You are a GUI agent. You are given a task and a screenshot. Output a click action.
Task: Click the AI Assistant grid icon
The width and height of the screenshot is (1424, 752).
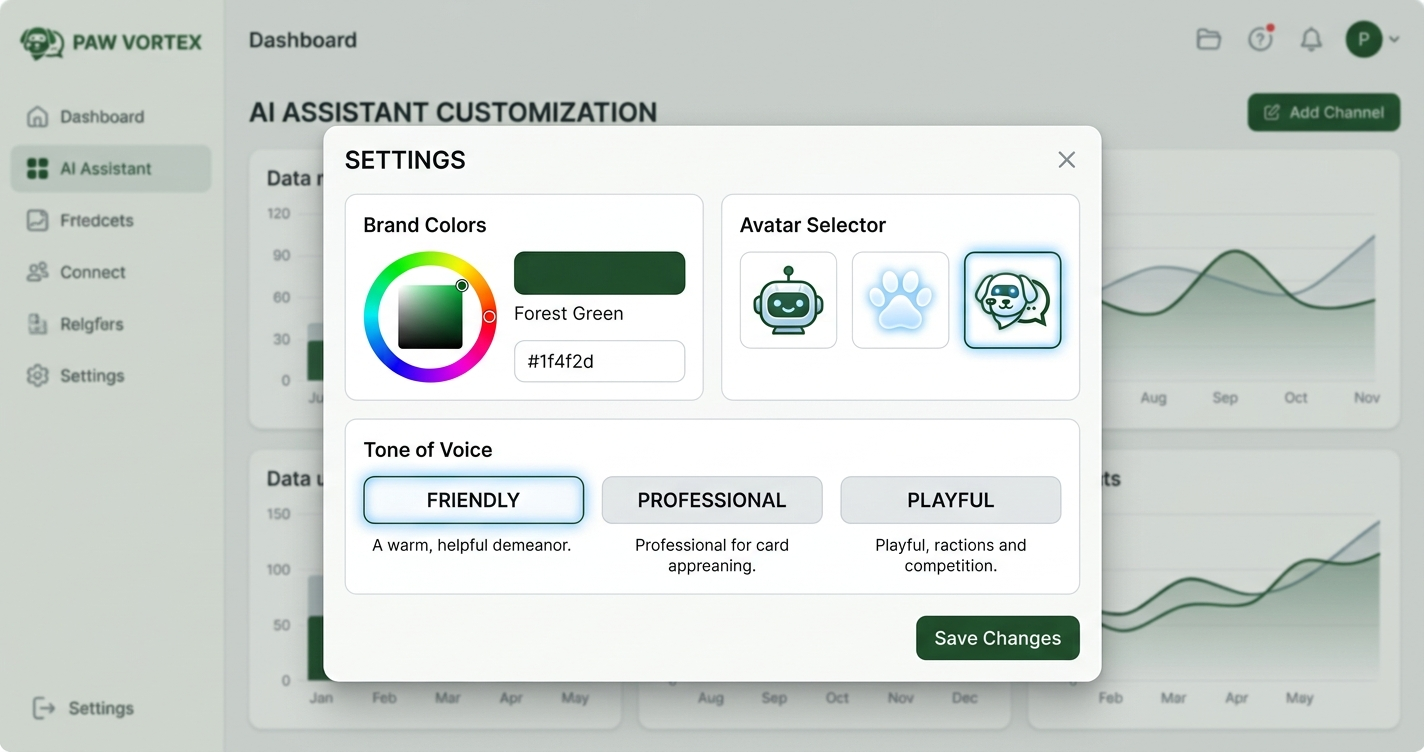[x=37, y=168]
